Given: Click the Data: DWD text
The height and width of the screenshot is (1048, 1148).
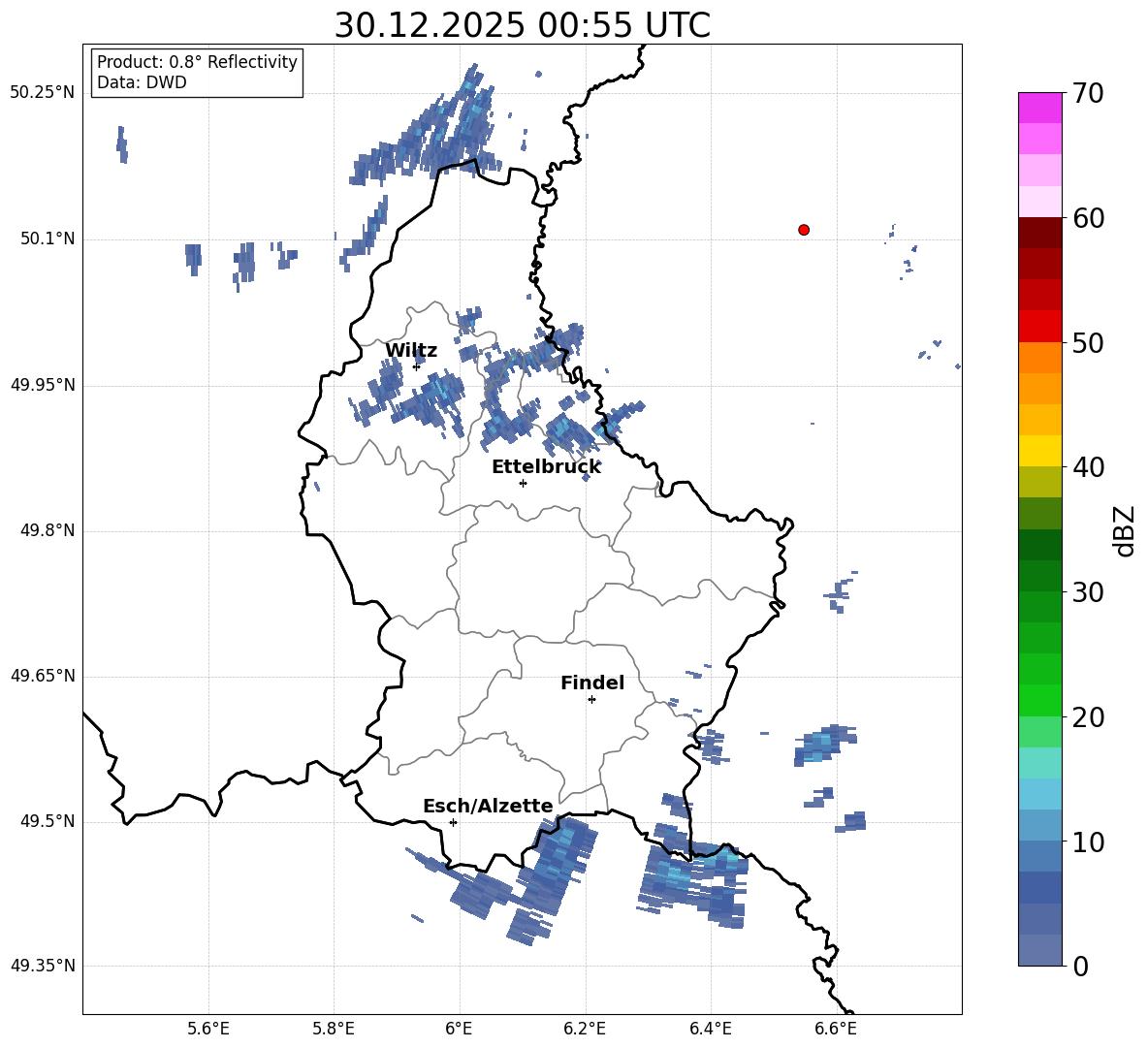Looking at the screenshot, I should point(142,82).
